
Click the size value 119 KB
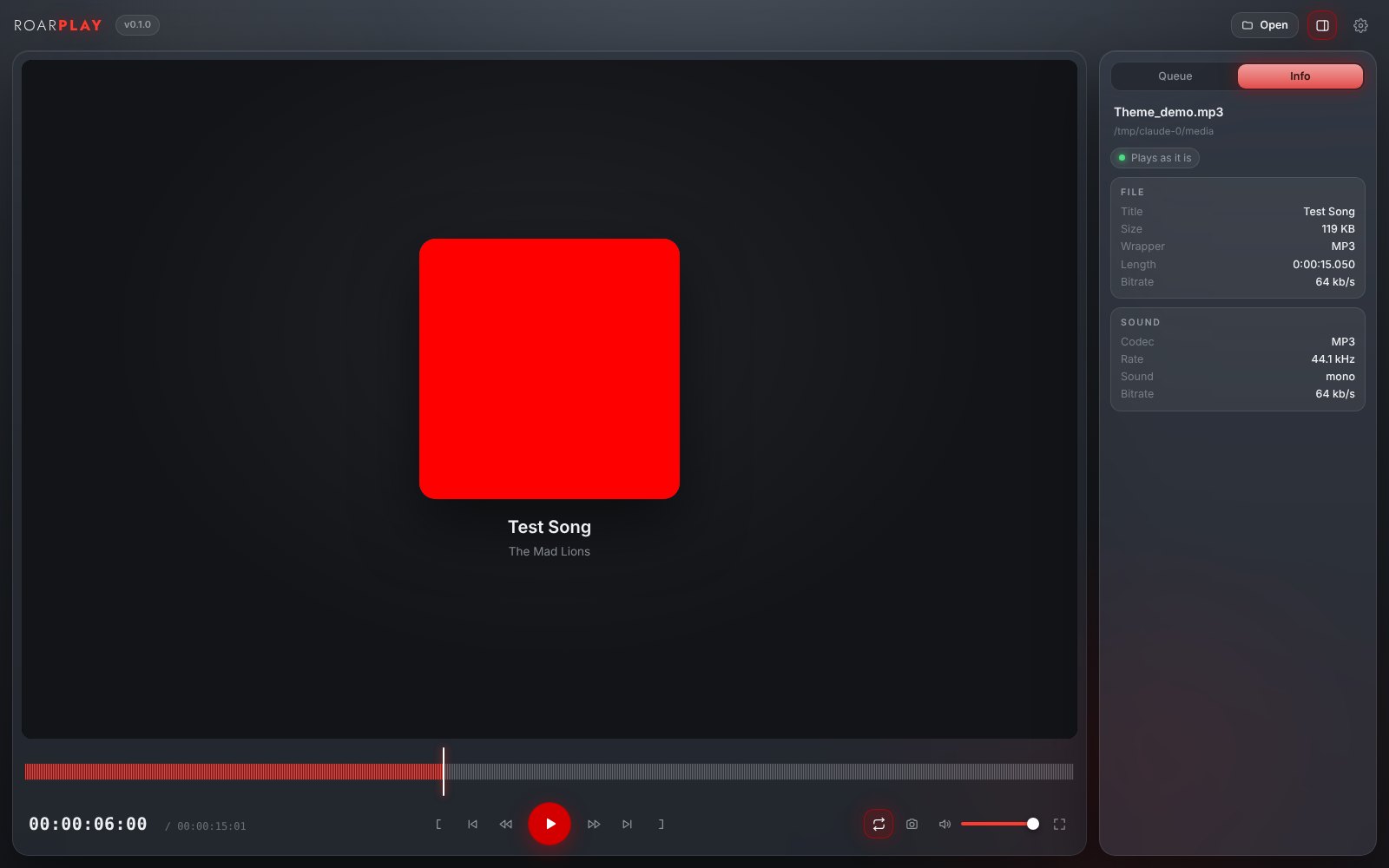[1338, 229]
